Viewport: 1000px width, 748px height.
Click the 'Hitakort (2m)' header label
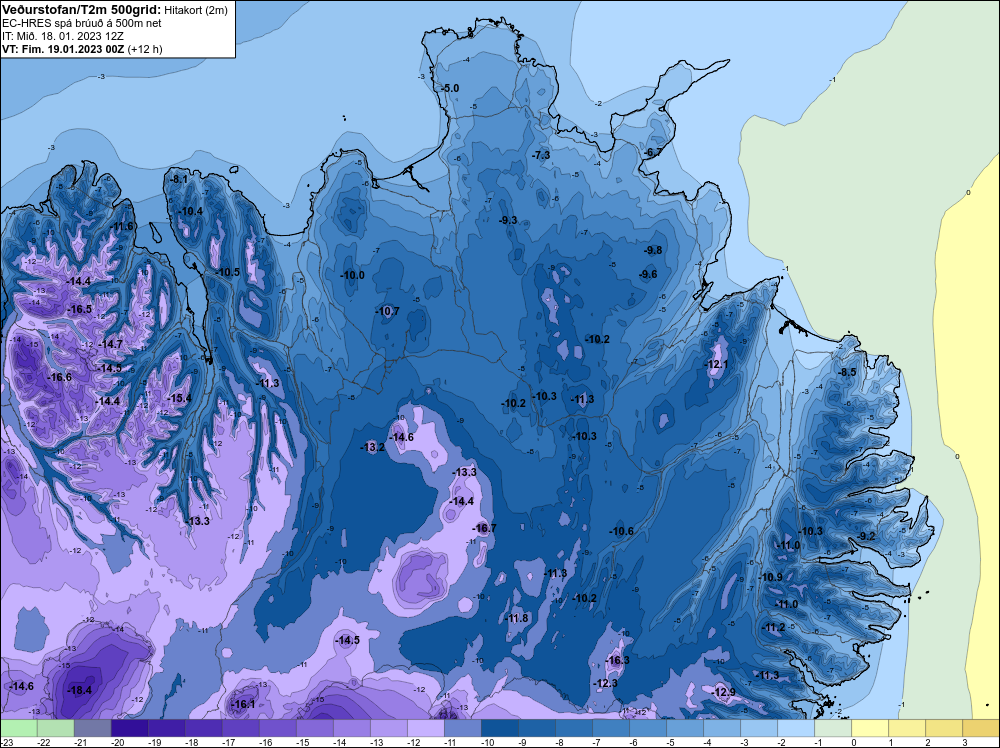pos(196,10)
